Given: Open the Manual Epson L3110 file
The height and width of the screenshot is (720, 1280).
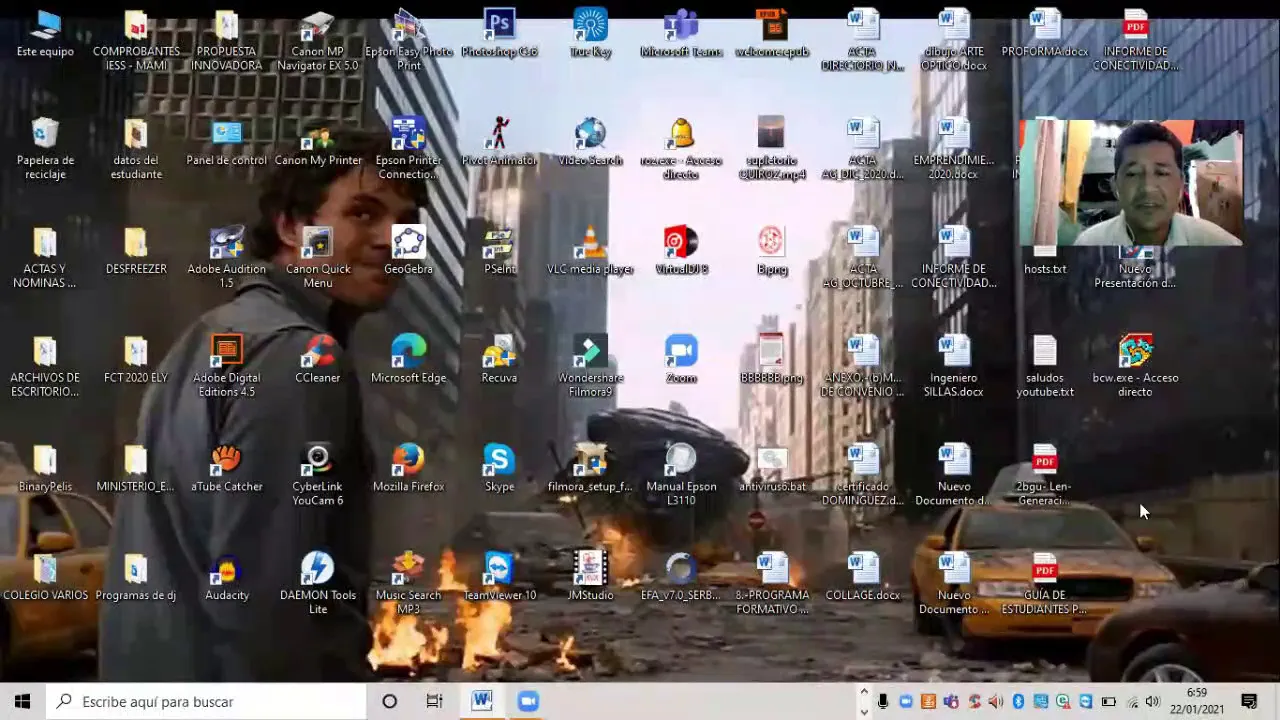Looking at the screenshot, I should pos(681,476).
